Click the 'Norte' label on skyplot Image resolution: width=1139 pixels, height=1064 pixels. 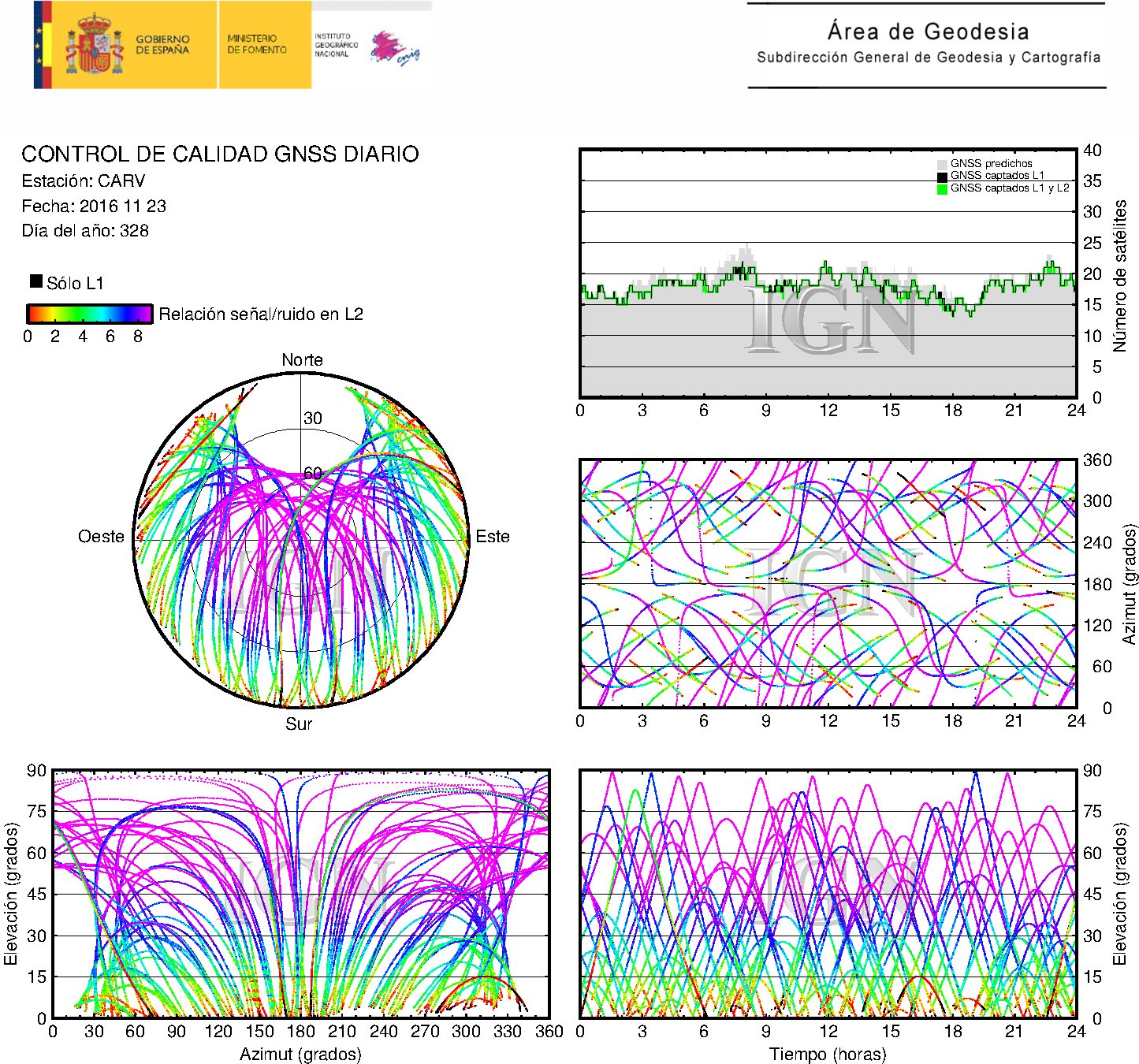tap(302, 360)
